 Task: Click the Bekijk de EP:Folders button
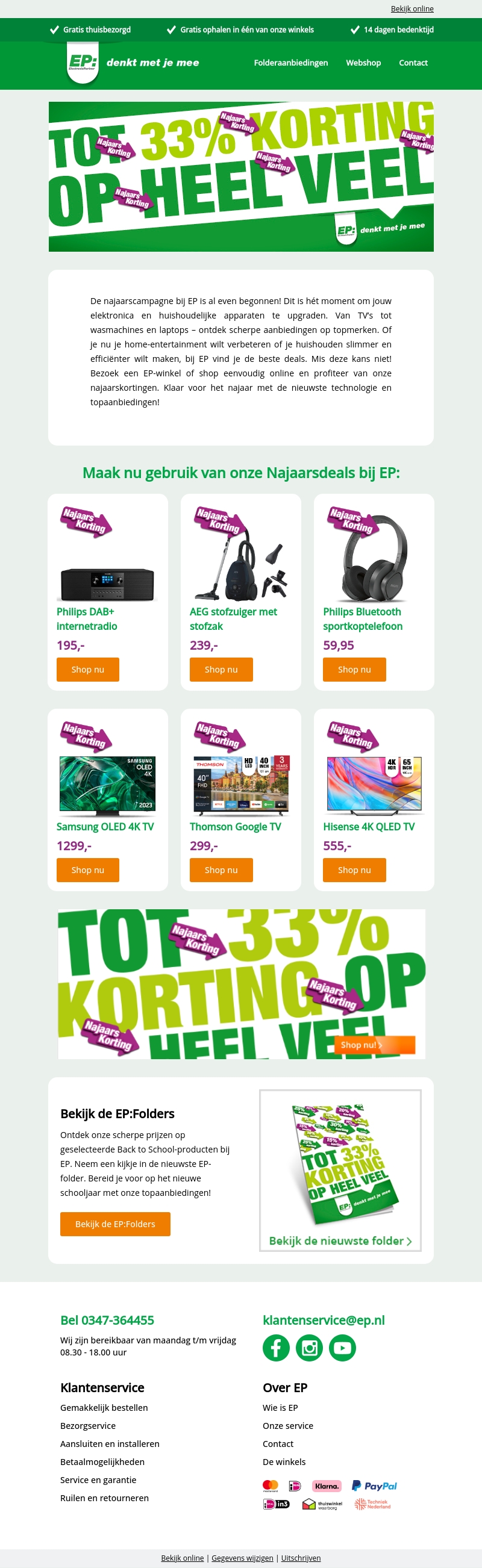click(115, 1224)
